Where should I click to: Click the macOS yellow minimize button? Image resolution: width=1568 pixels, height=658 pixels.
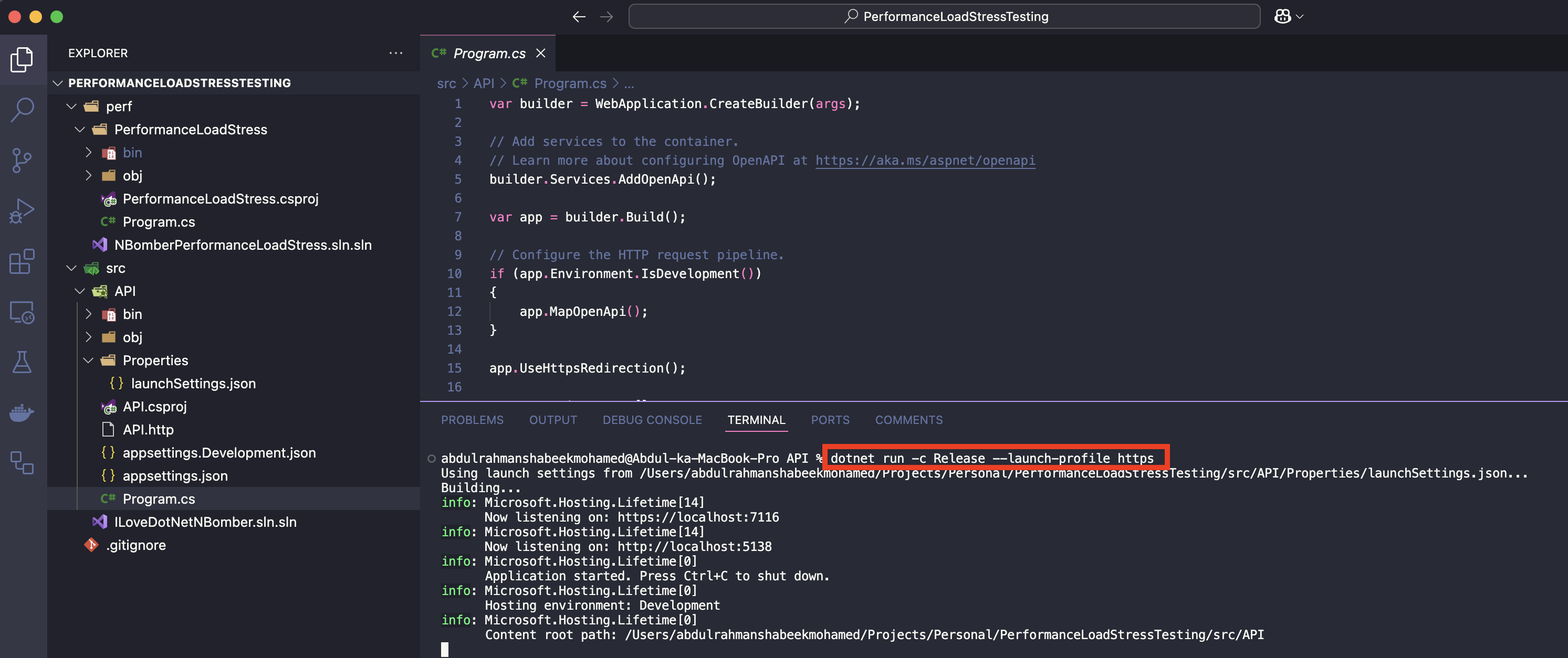(x=36, y=16)
